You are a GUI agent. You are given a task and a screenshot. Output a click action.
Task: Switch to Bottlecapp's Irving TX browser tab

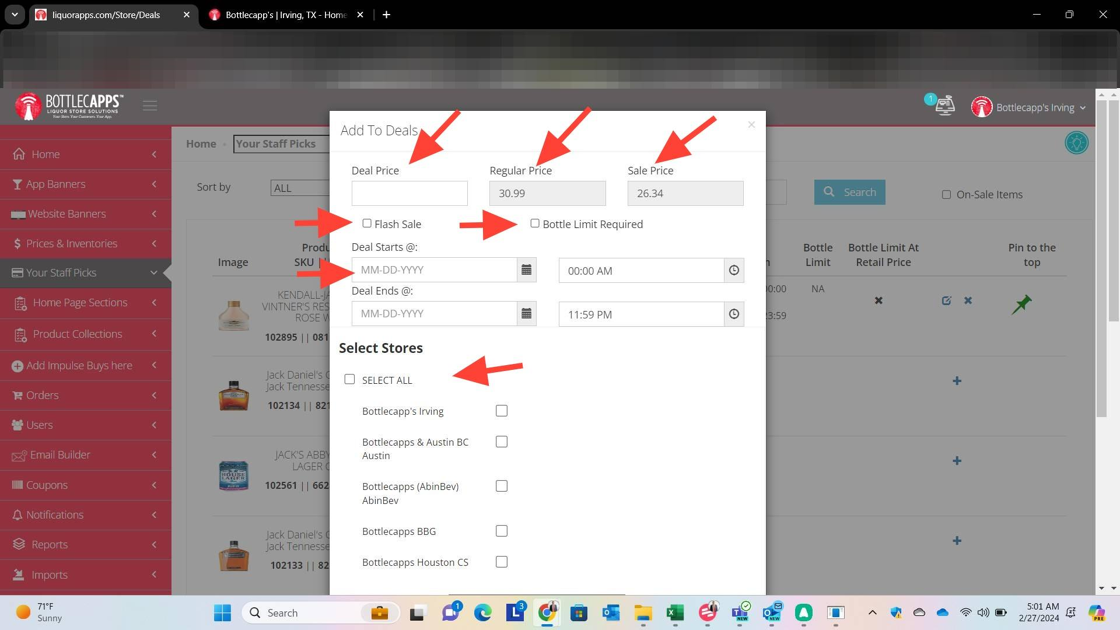click(286, 14)
